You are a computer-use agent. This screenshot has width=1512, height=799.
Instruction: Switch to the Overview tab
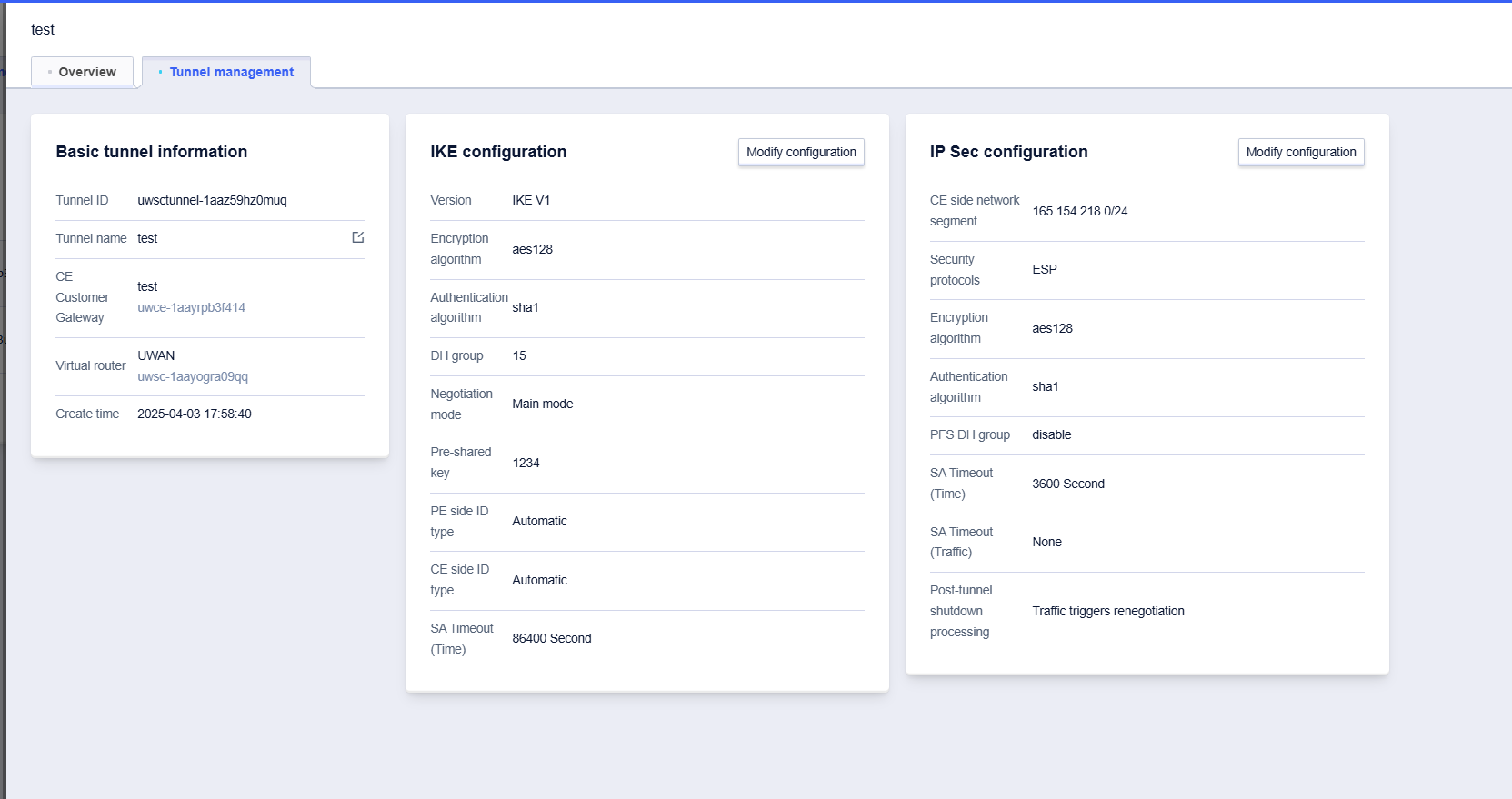point(83,72)
